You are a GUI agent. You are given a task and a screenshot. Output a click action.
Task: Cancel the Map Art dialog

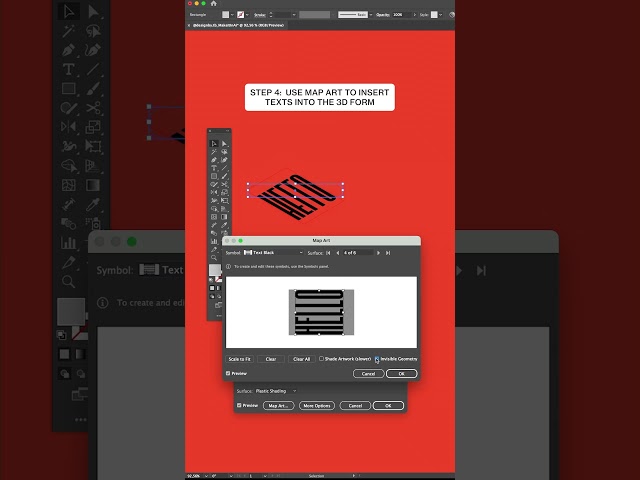(x=368, y=374)
